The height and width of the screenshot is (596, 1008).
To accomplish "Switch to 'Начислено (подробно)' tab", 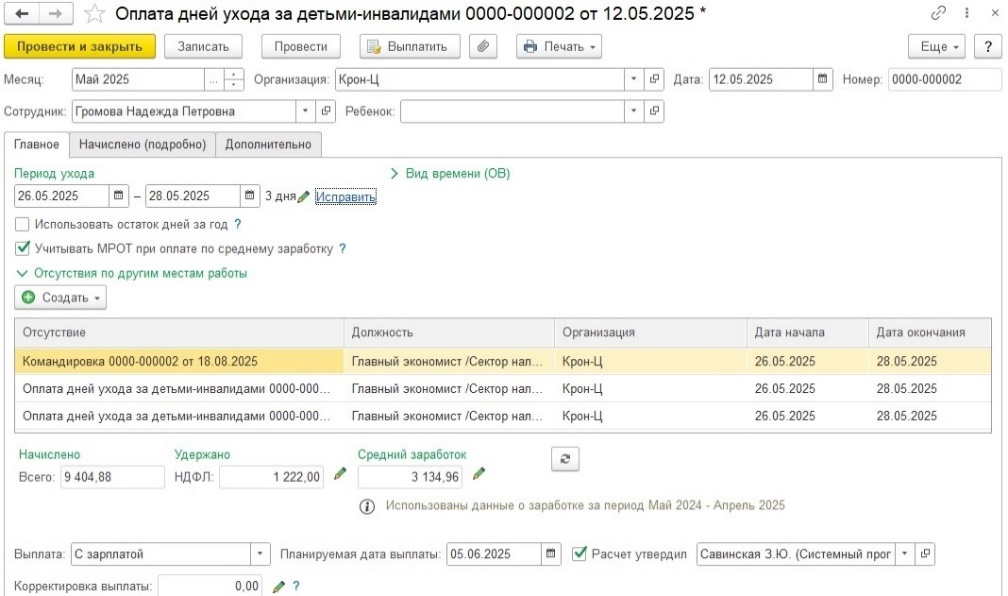I will point(143,144).
